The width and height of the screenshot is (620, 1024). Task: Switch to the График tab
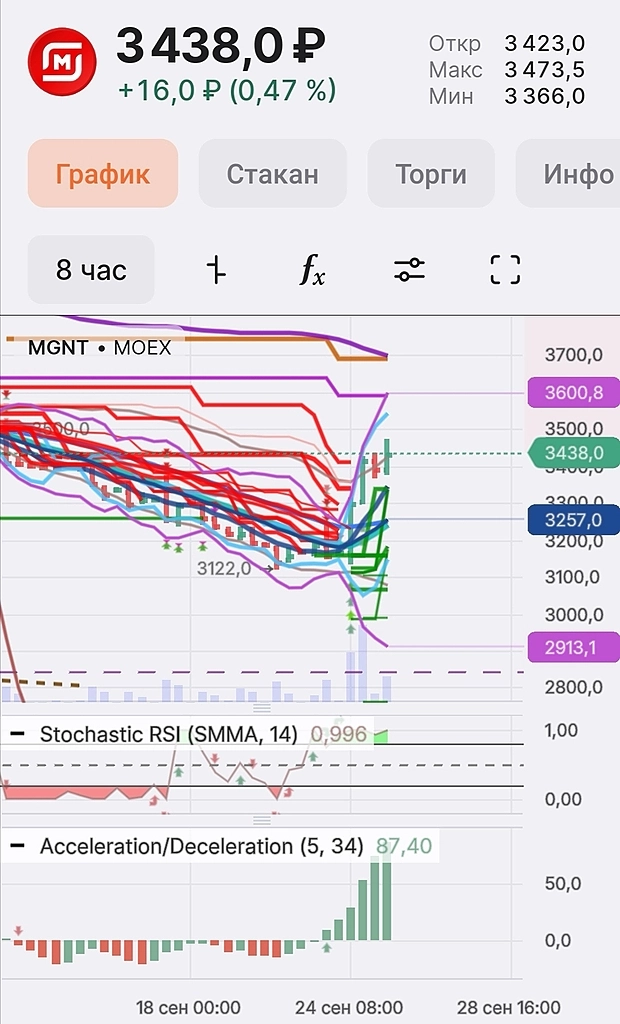click(103, 174)
